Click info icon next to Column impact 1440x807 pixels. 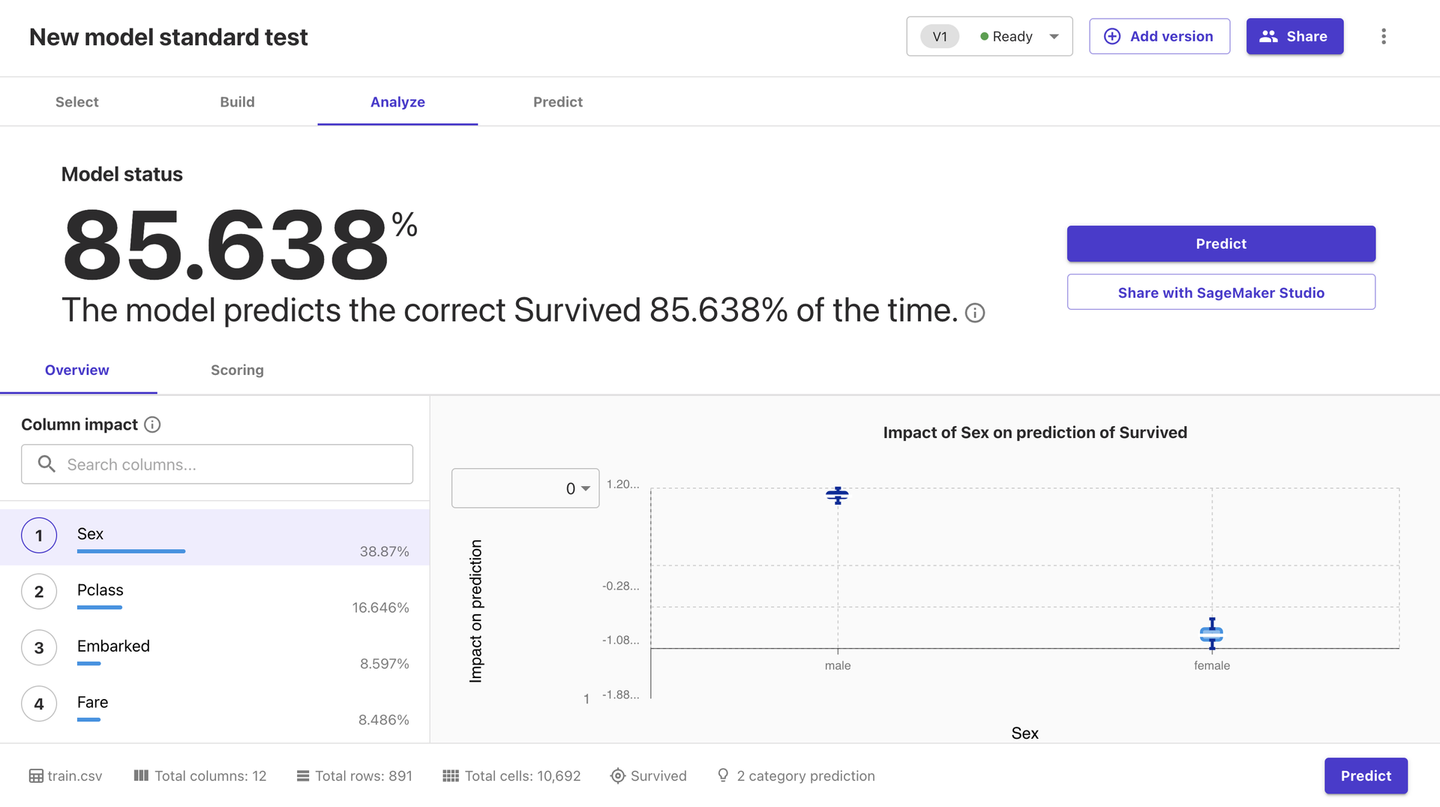[152, 425]
